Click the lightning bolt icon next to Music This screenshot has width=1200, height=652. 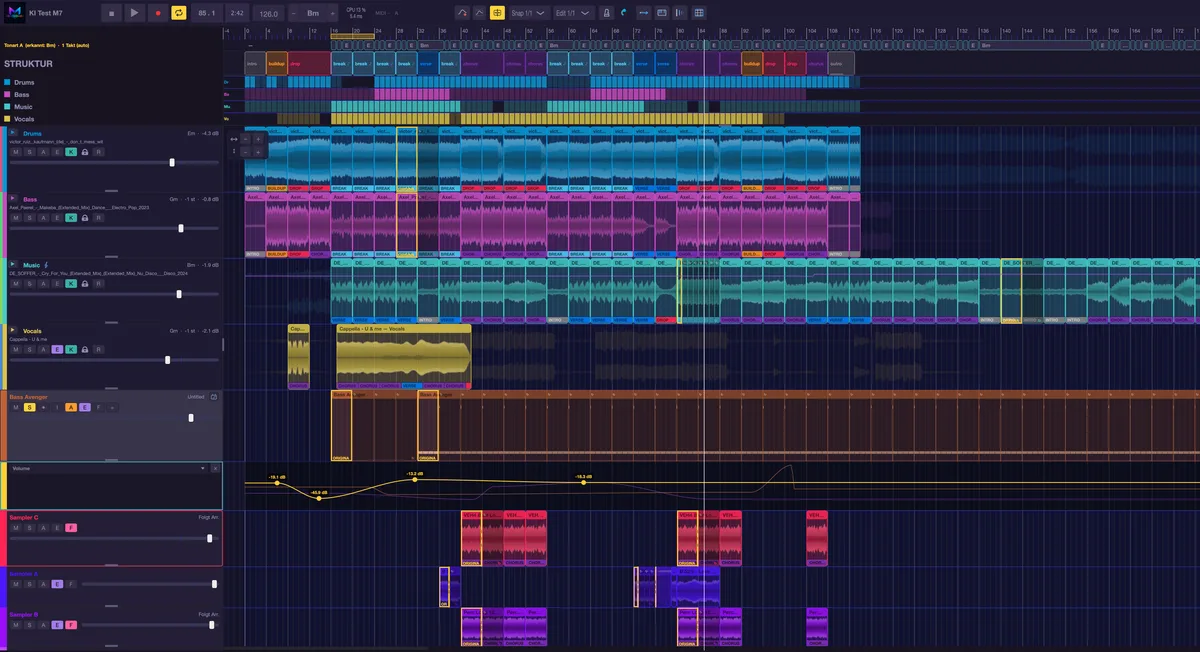pos(47,264)
